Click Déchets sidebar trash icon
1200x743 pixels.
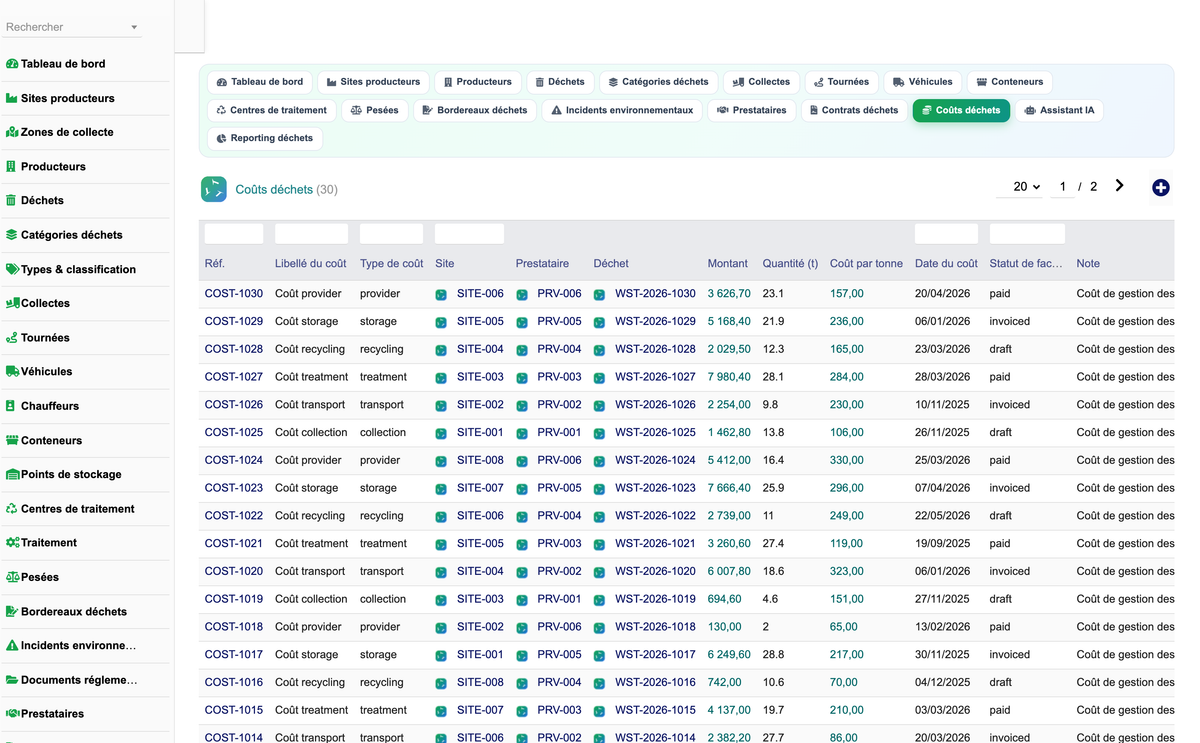pos(12,200)
